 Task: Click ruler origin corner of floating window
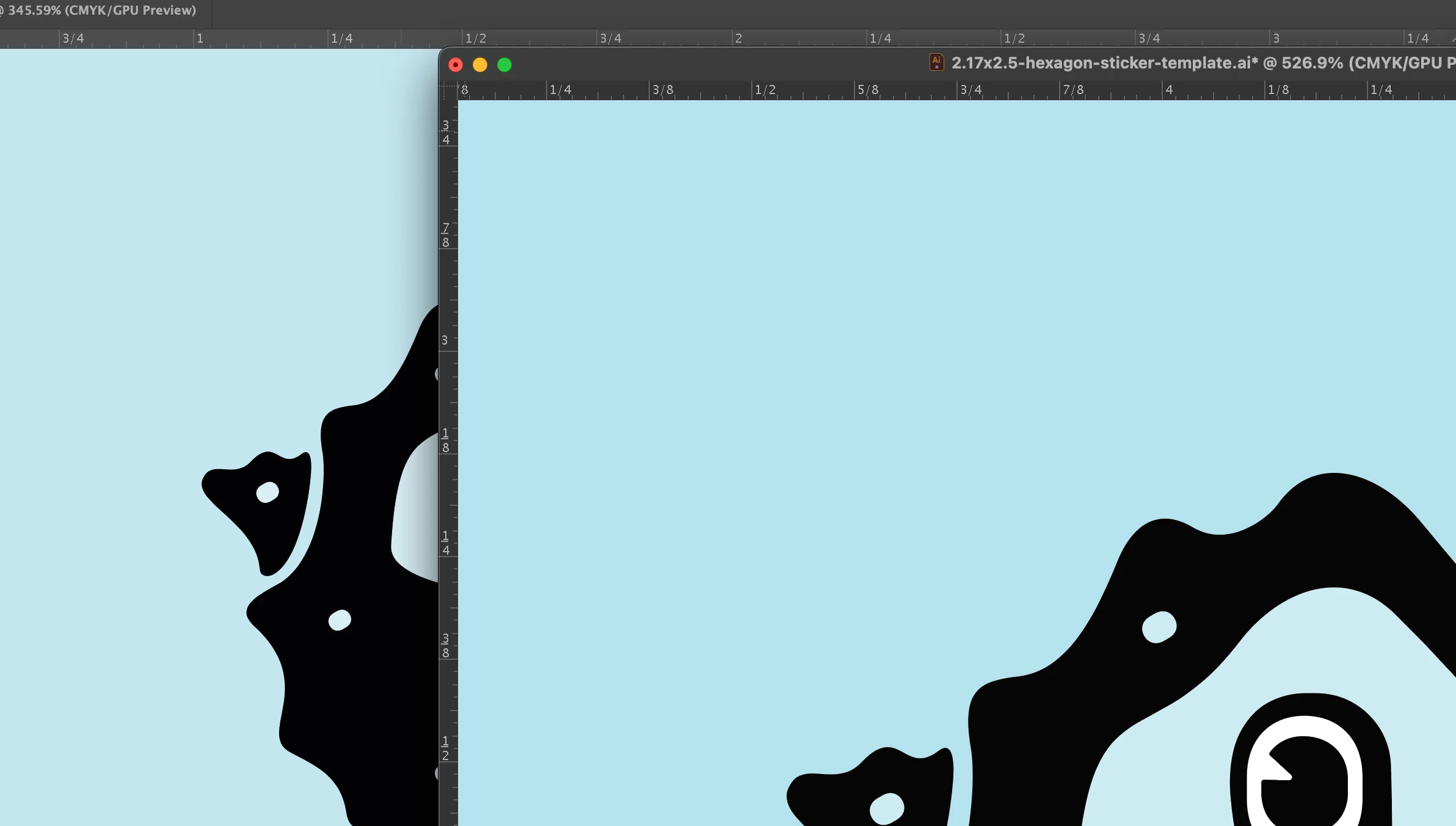tap(448, 90)
